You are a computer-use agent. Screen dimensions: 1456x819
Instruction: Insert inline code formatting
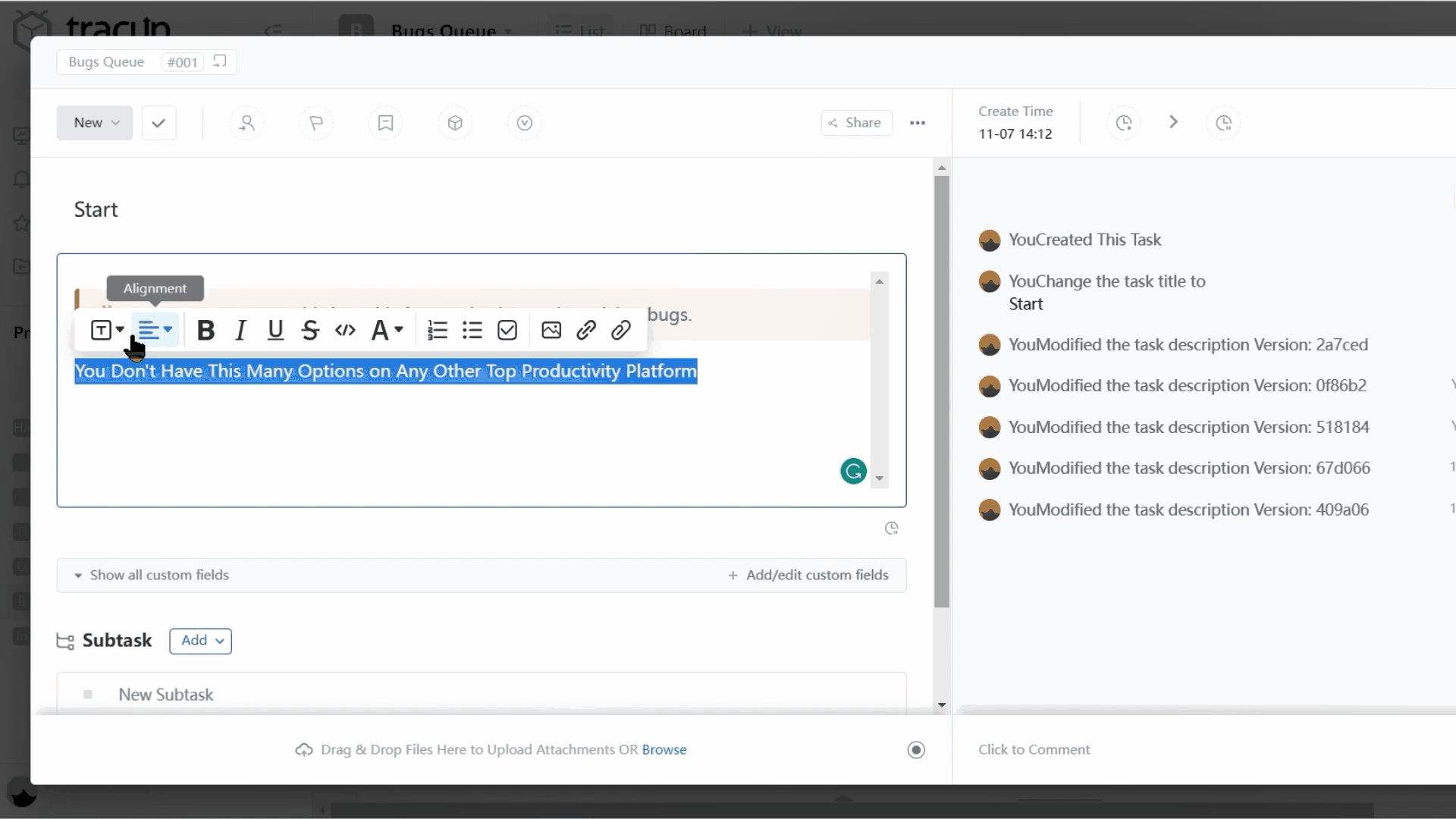tap(344, 330)
